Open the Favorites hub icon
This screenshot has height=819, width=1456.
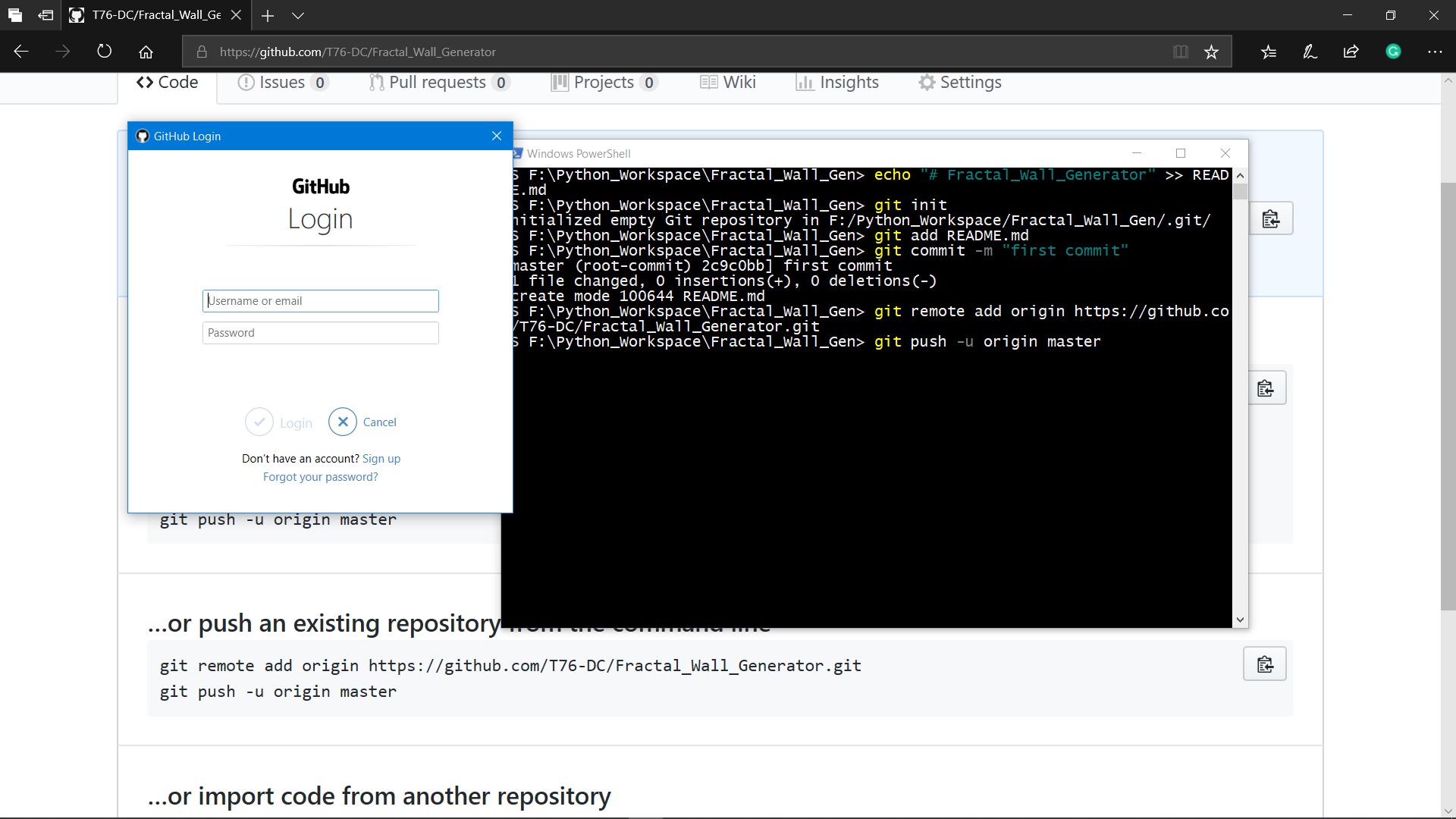(x=1269, y=51)
